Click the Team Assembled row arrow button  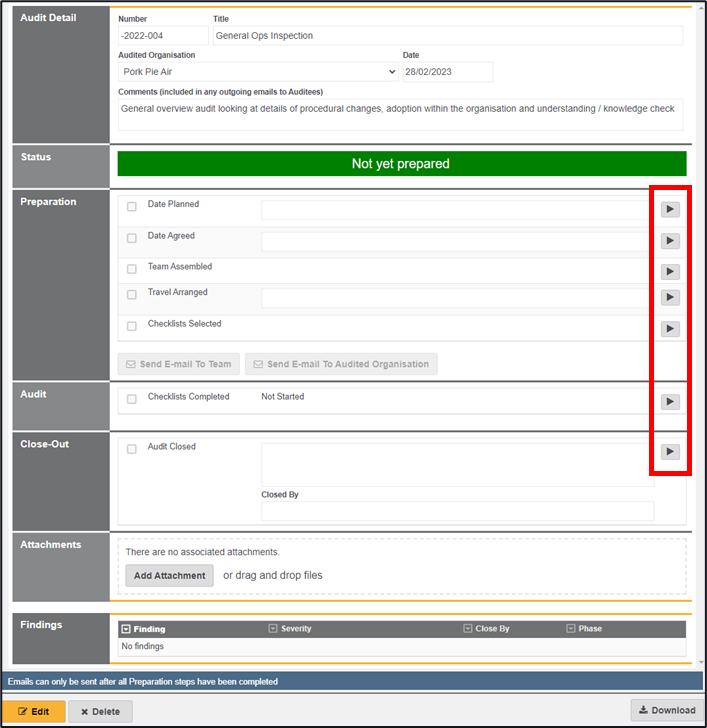pos(669,272)
